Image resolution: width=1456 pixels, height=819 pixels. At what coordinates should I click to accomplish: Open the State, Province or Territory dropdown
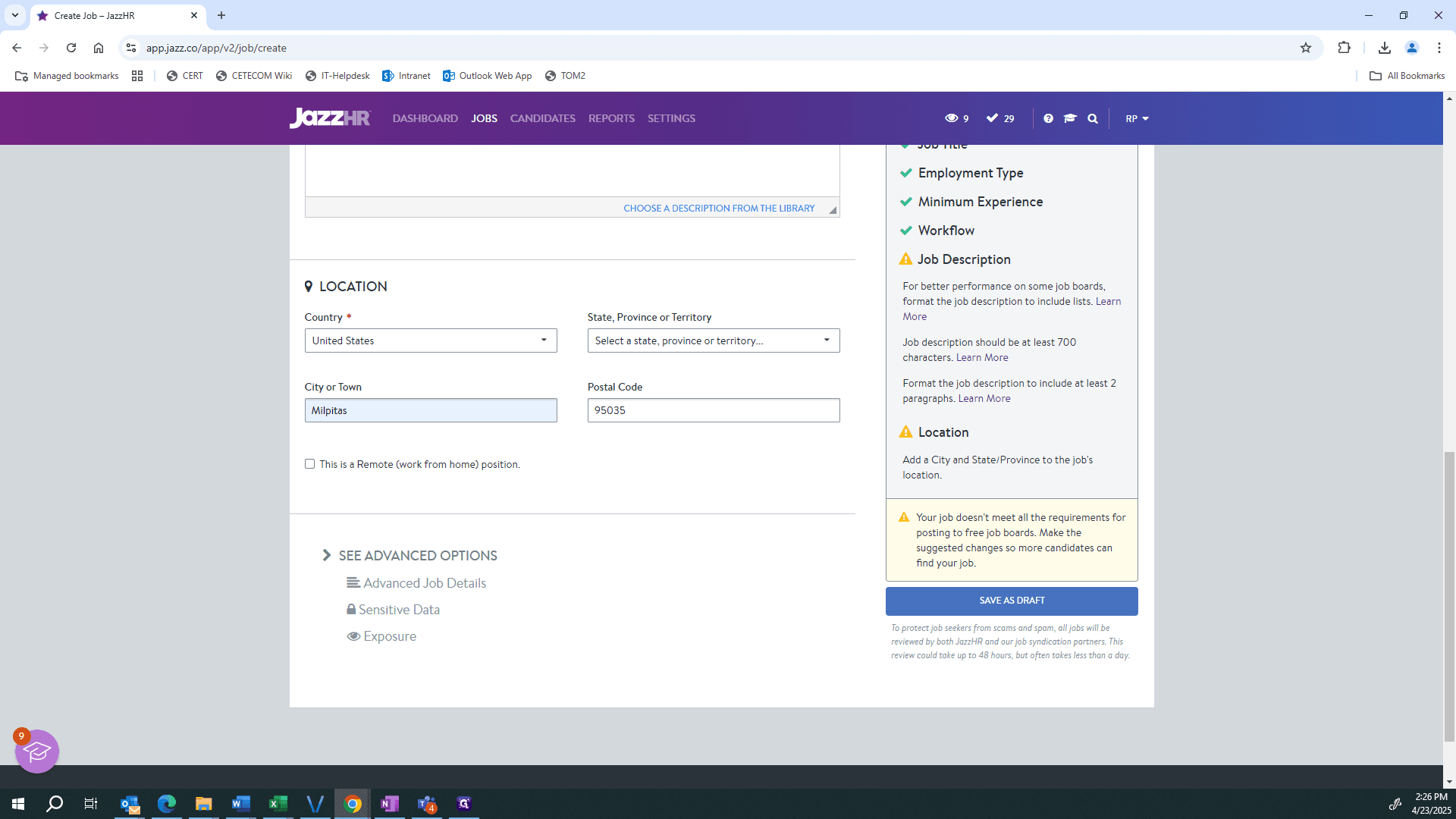tap(714, 340)
